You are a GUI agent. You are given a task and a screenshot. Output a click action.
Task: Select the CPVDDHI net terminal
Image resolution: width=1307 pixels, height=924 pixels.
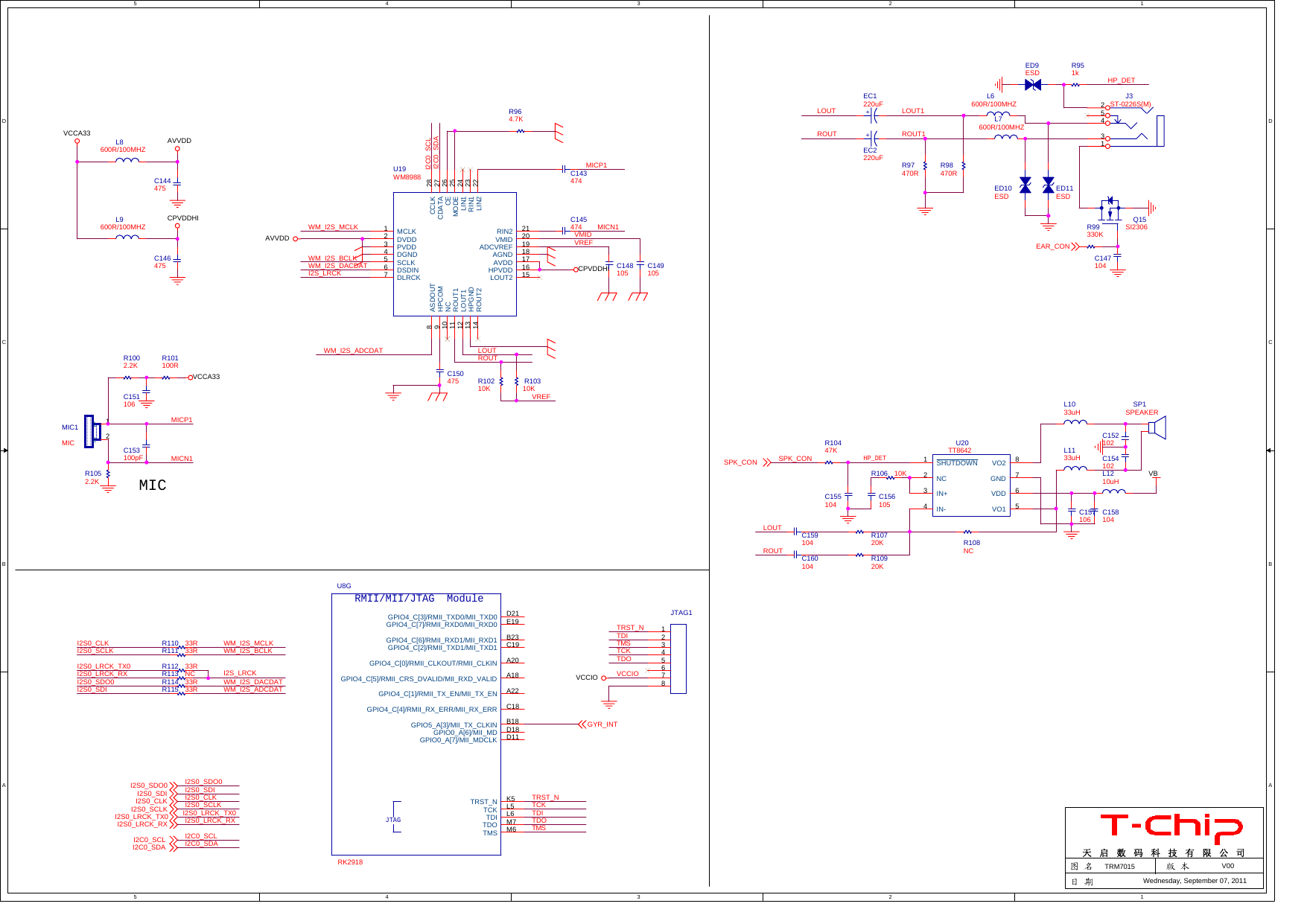click(177, 227)
